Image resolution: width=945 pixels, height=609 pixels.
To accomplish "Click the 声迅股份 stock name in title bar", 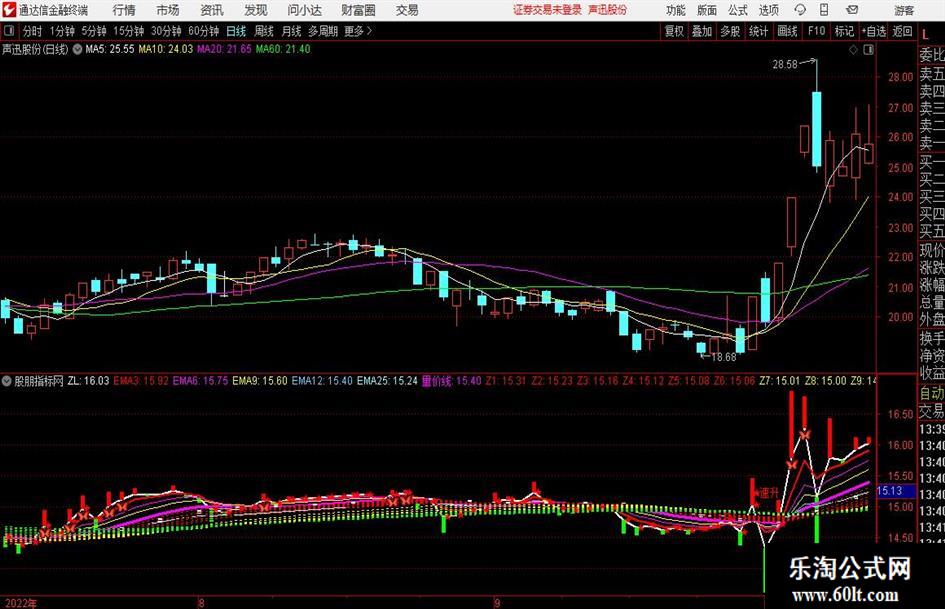I will coord(607,10).
